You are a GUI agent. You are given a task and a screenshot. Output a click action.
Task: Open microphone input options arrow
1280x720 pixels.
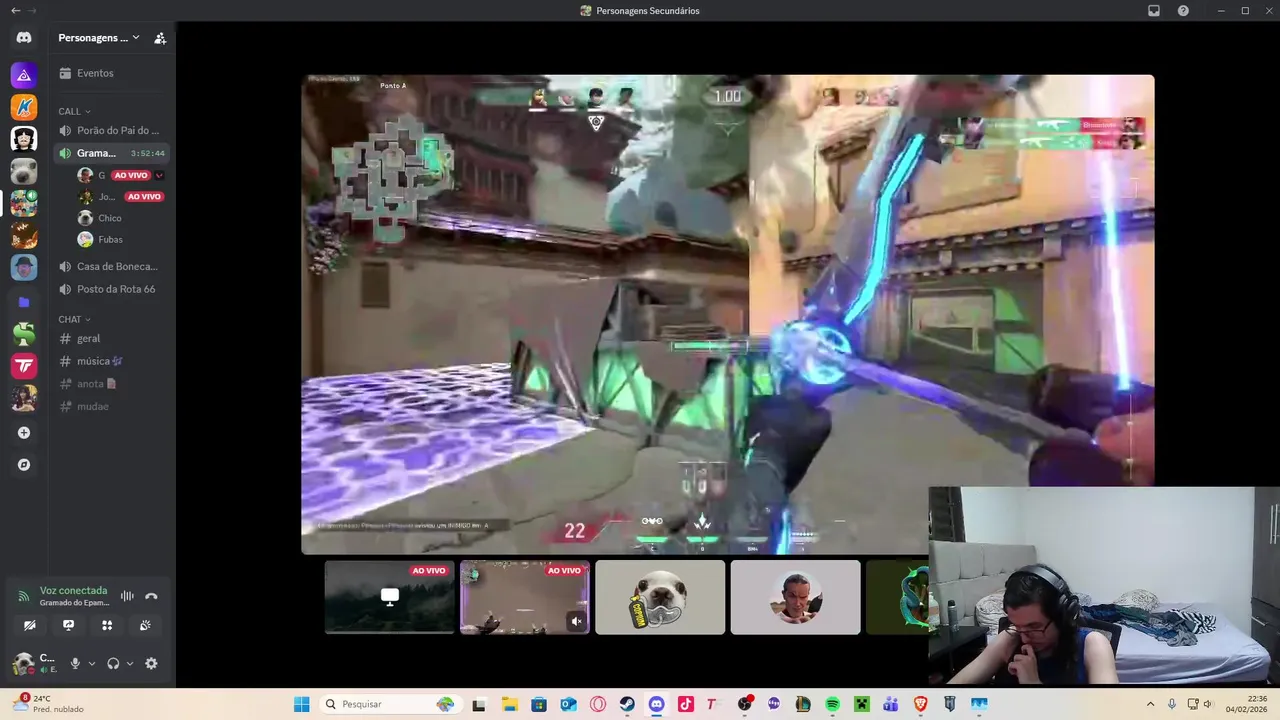pyautogui.click(x=91, y=663)
